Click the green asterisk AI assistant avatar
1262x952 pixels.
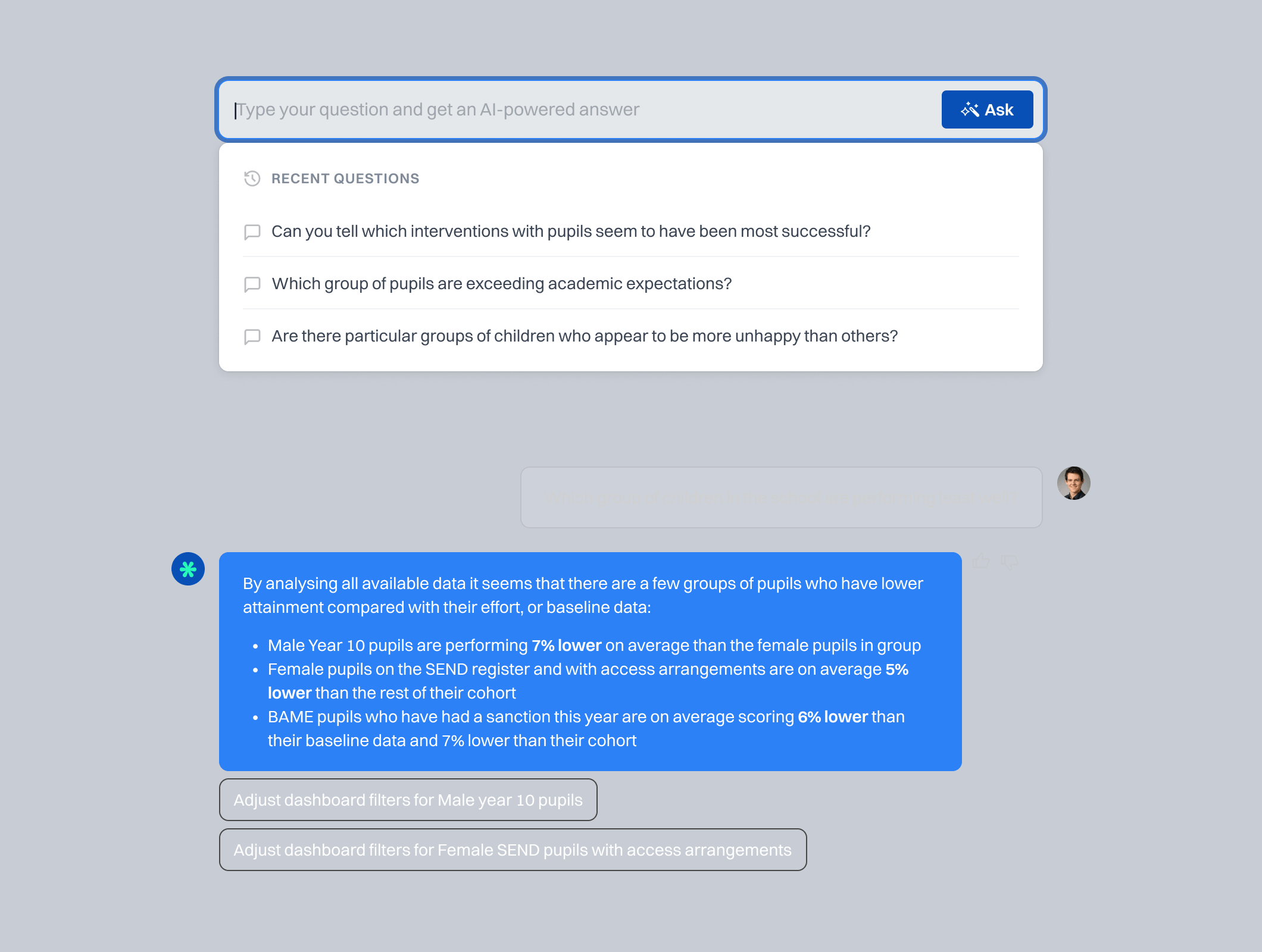[188, 569]
